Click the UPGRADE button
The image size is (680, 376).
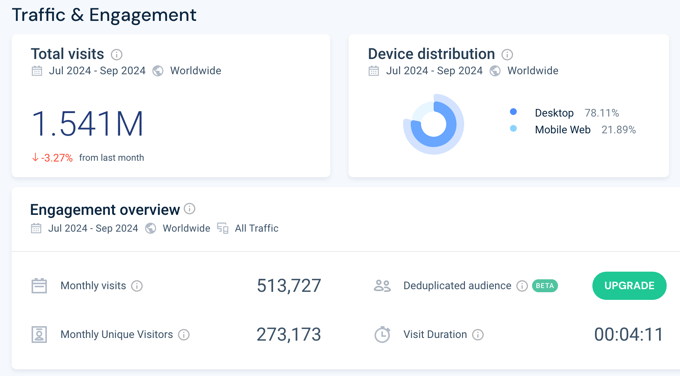point(629,286)
